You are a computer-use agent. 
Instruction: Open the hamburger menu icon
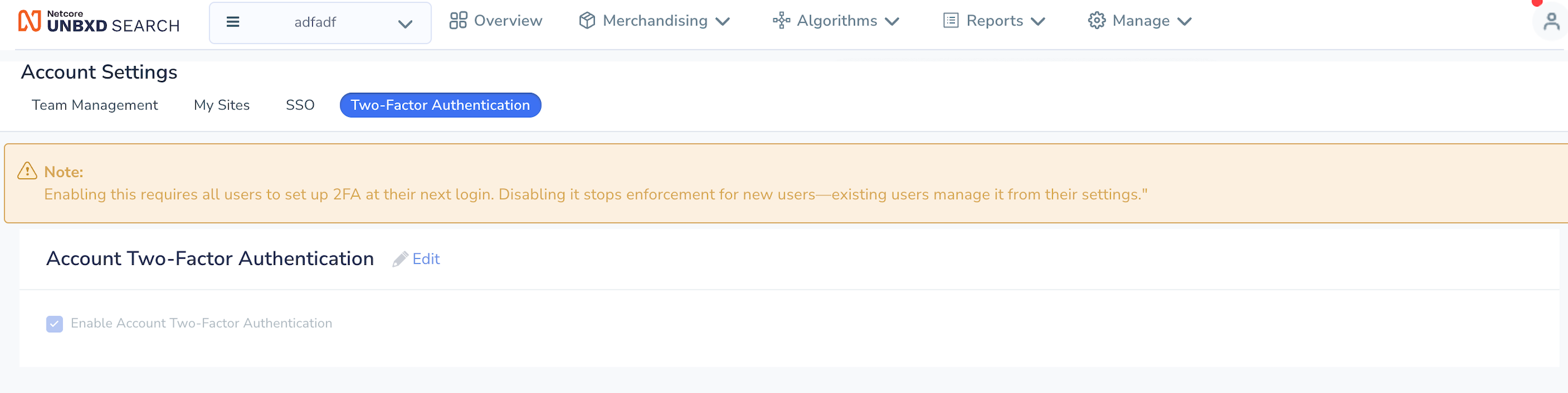233,23
